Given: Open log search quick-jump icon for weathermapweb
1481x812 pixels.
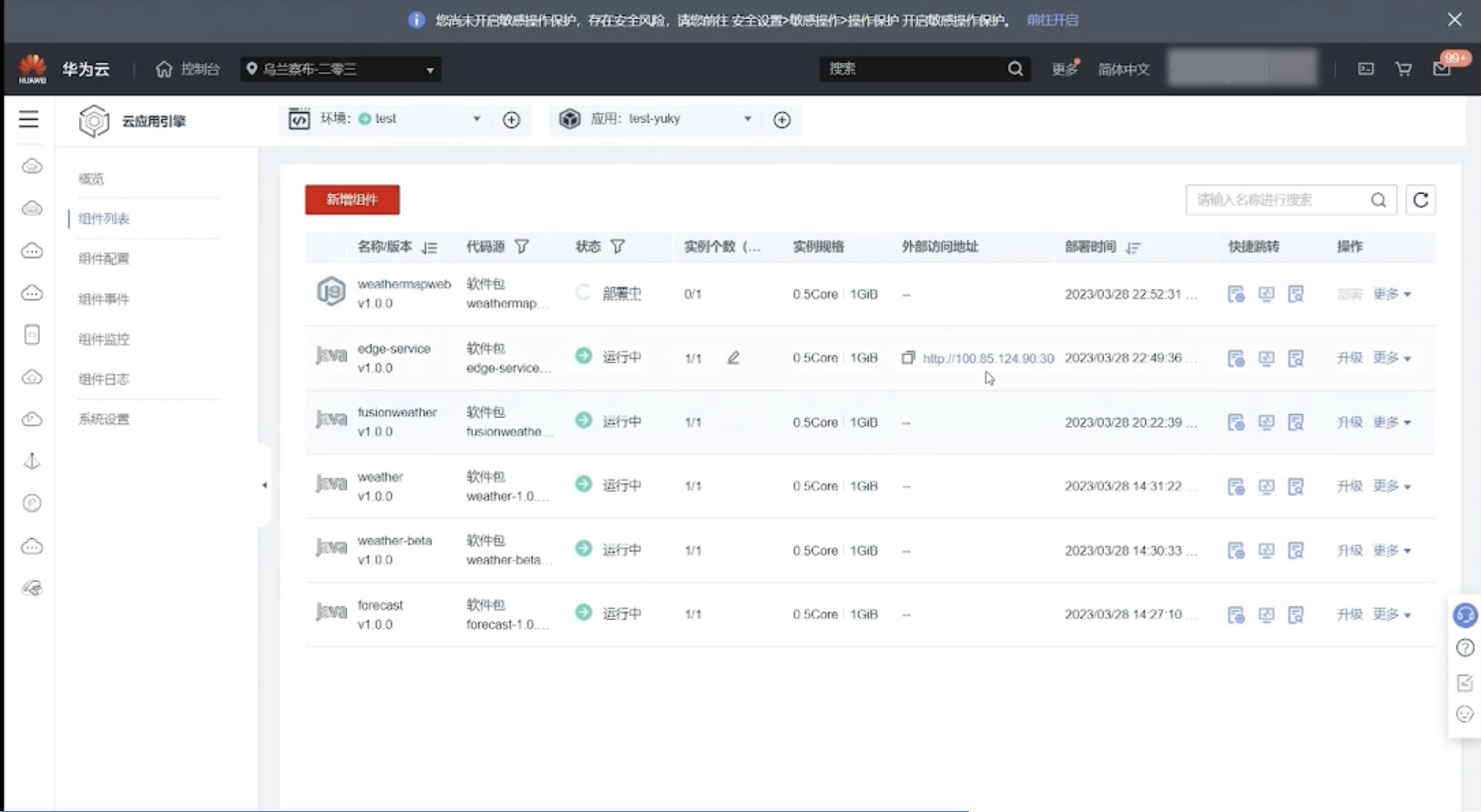Looking at the screenshot, I should (1295, 294).
